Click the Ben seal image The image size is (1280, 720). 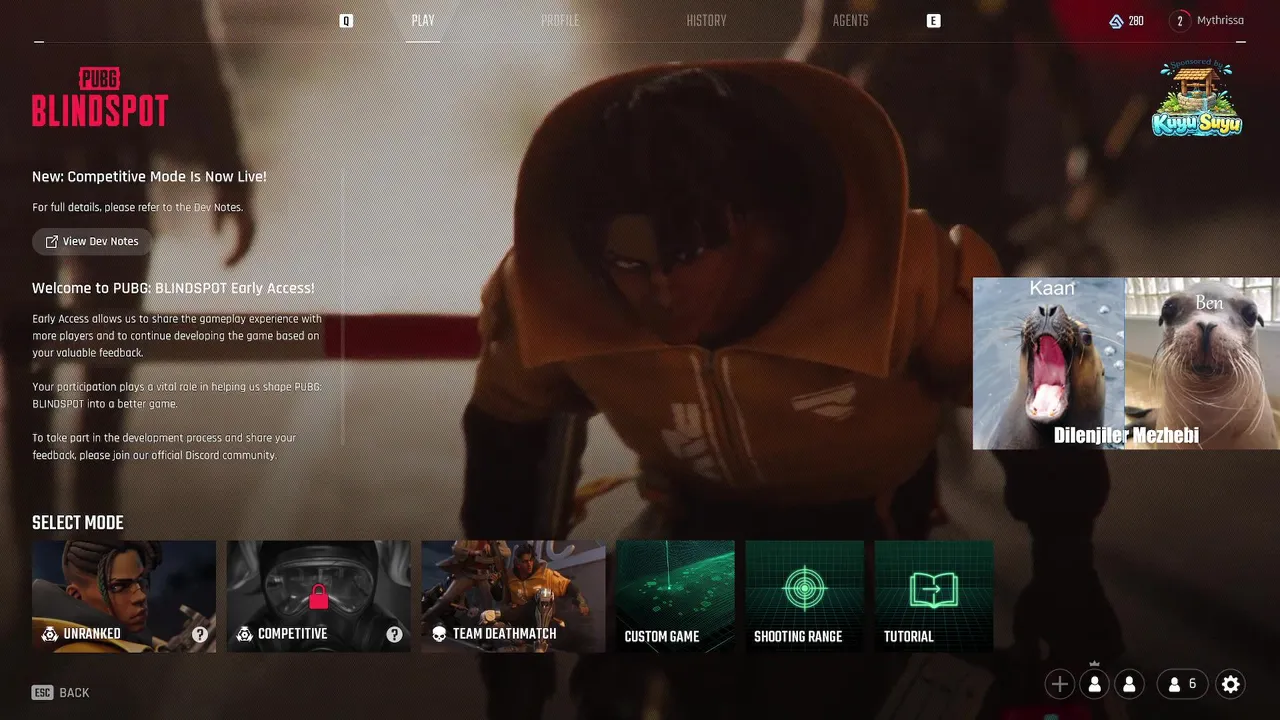1202,363
